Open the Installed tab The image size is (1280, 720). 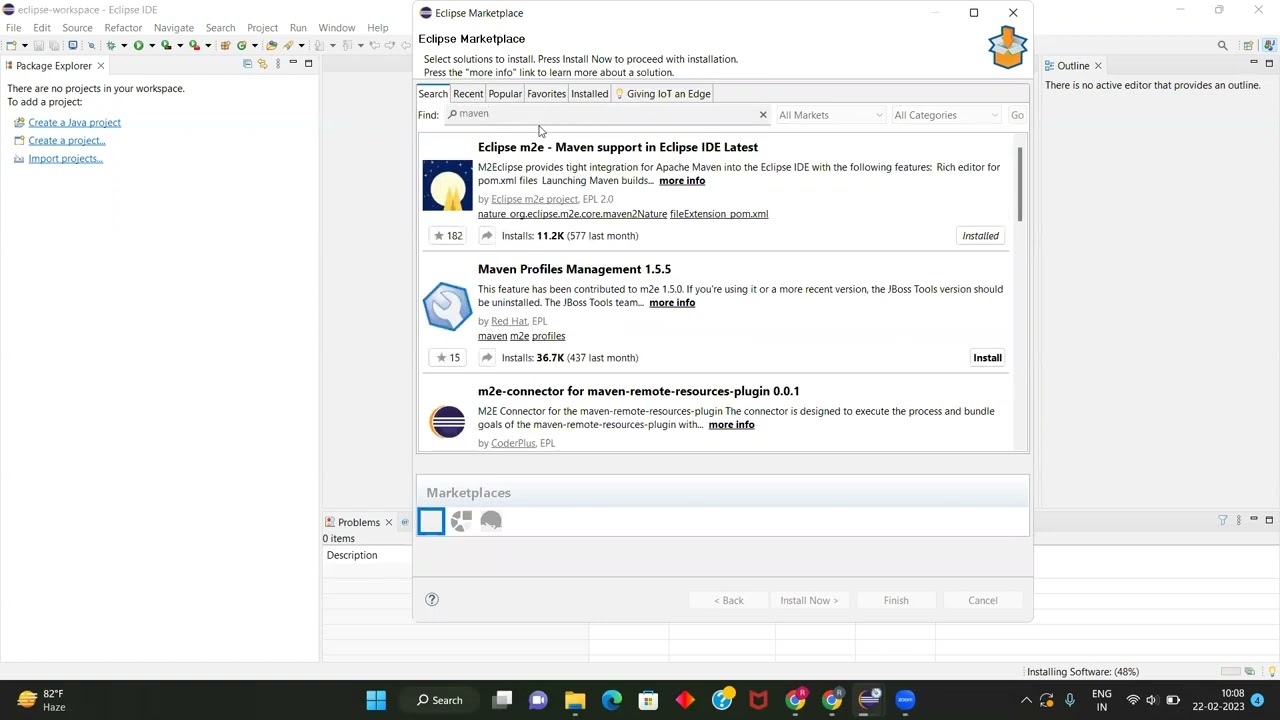point(589,94)
